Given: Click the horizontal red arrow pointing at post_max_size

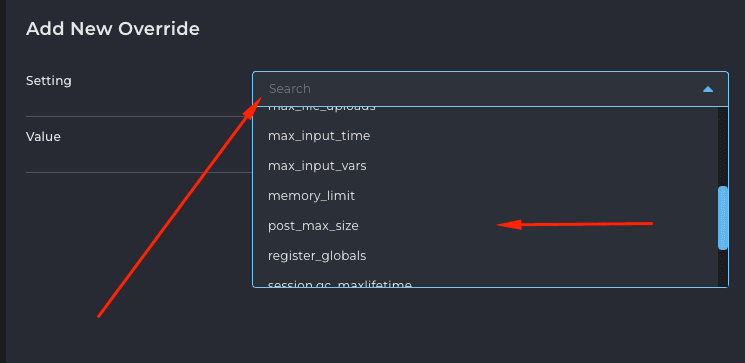Looking at the screenshot, I should coord(574,224).
